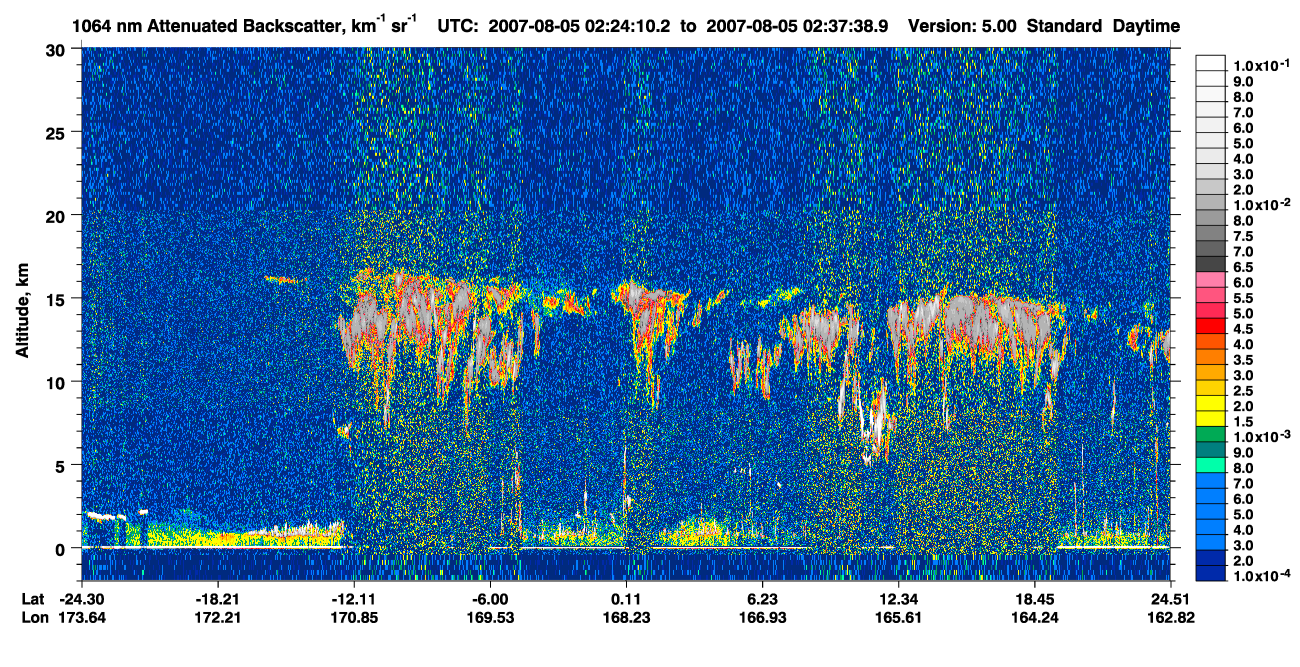Click latitude value '-18.21'

coord(218,599)
